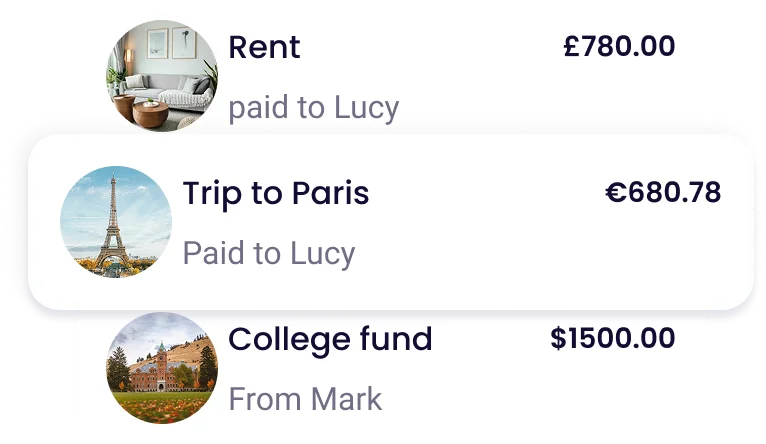
Task: Open the Trip to Paris title
Action: tap(276, 194)
